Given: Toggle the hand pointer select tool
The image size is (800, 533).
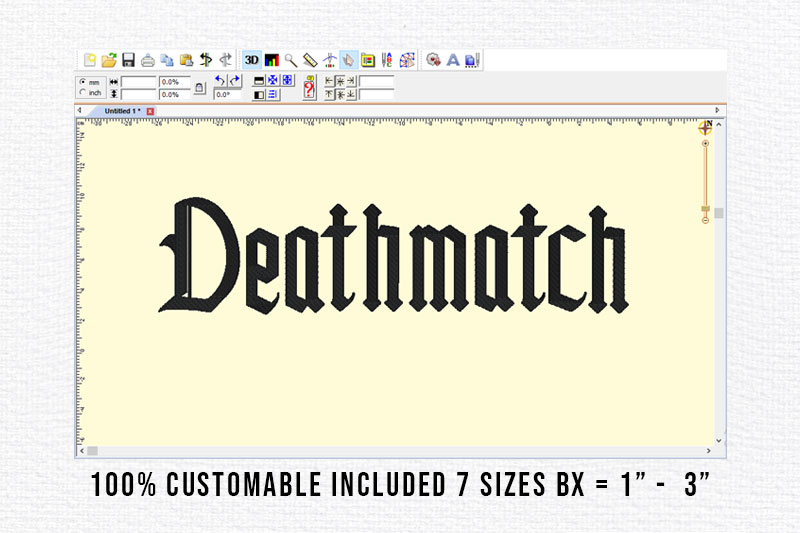Looking at the screenshot, I should click(x=348, y=60).
